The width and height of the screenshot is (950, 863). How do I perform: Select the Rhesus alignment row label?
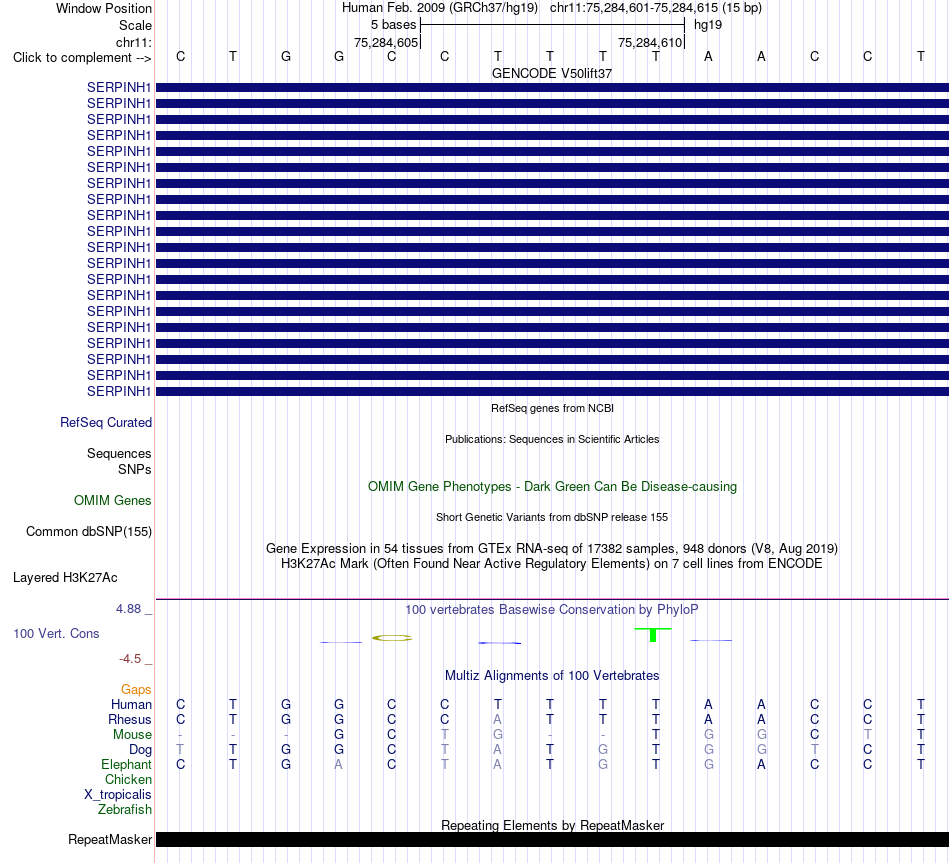pos(130,719)
